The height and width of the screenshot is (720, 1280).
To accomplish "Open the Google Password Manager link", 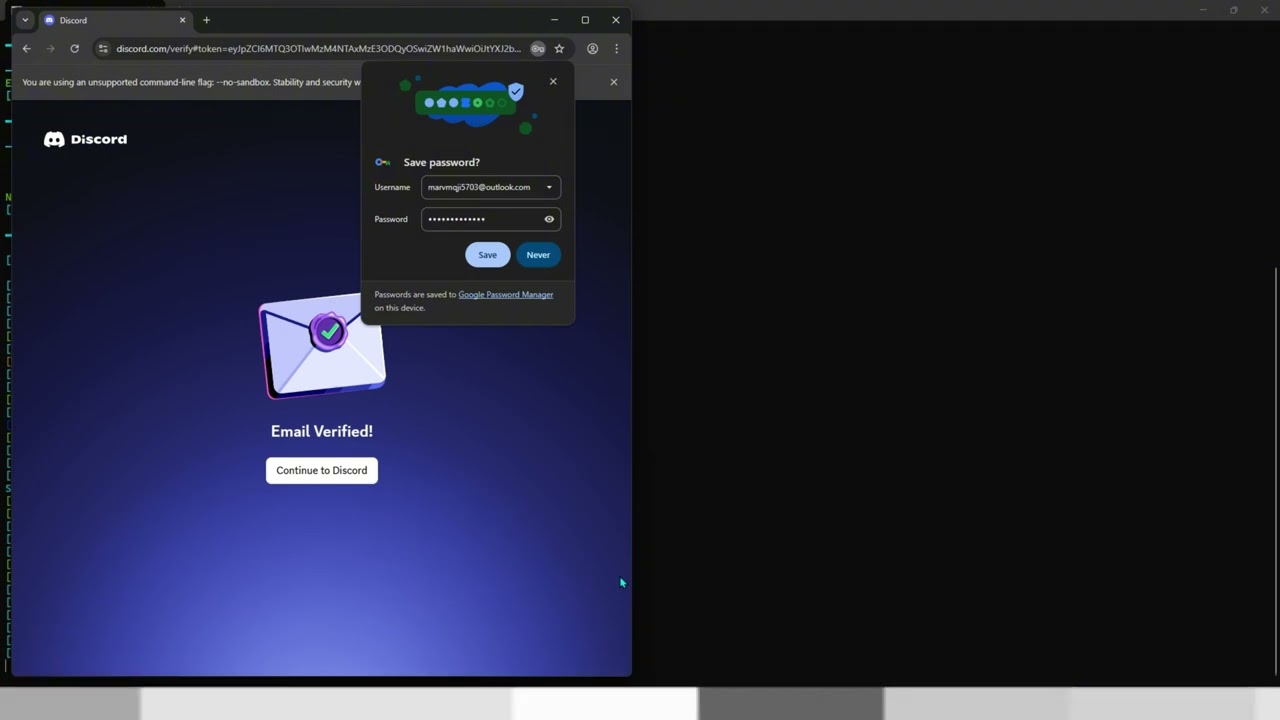I will point(505,295).
